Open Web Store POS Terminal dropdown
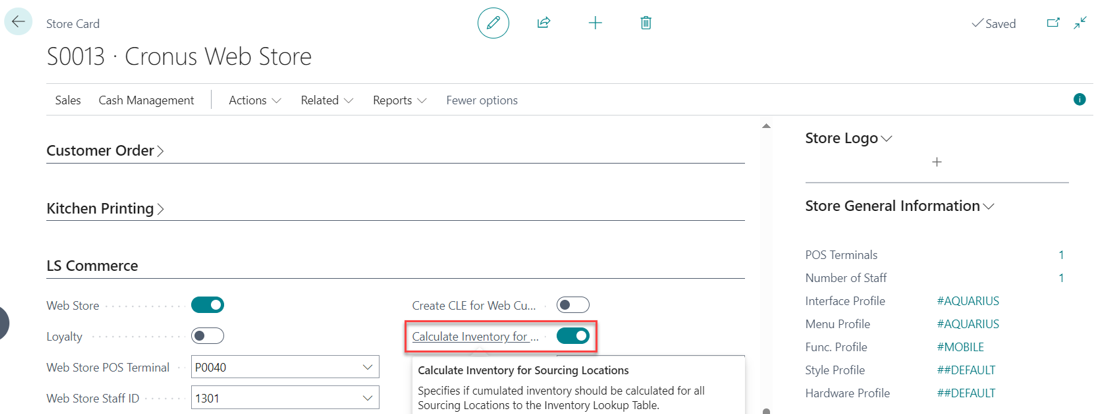1096x414 pixels. (367, 368)
